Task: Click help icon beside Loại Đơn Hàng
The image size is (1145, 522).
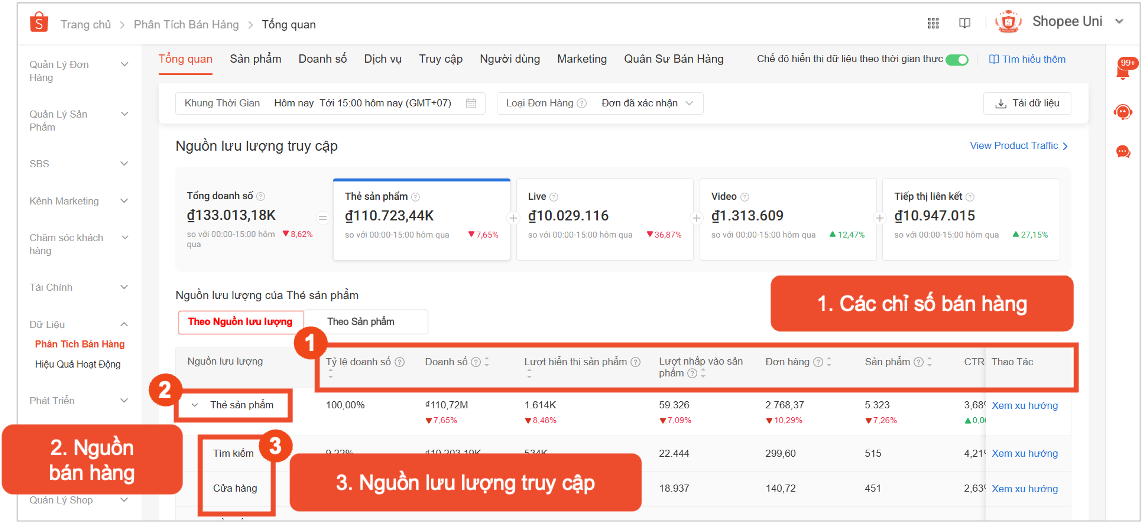Action: coord(582,104)
